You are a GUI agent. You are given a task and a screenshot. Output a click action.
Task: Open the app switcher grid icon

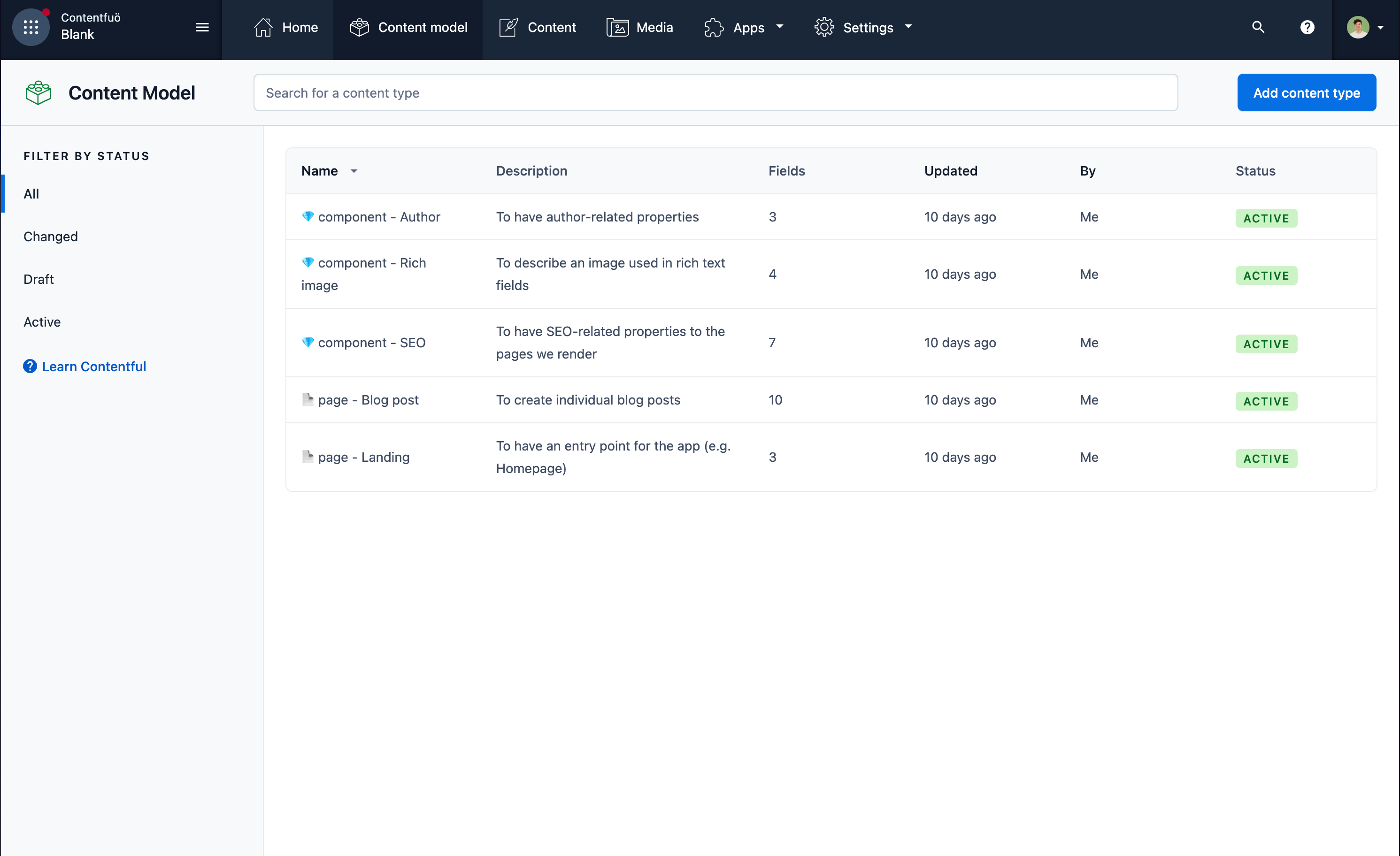pyautogui.click(x=31, y=27)
